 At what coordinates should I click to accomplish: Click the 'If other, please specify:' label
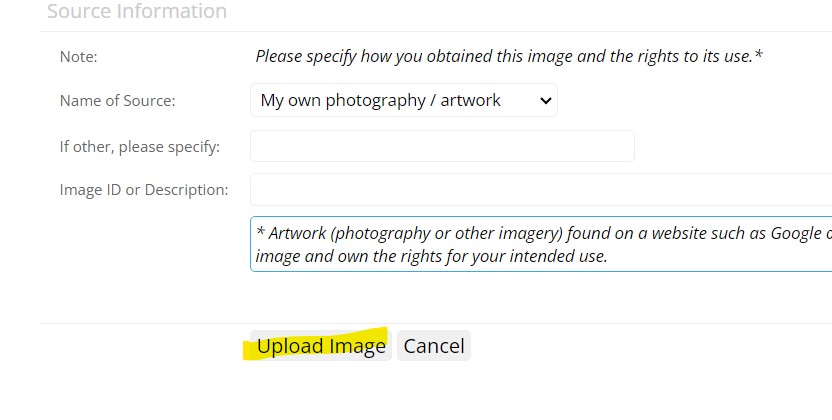pos(140,146)
